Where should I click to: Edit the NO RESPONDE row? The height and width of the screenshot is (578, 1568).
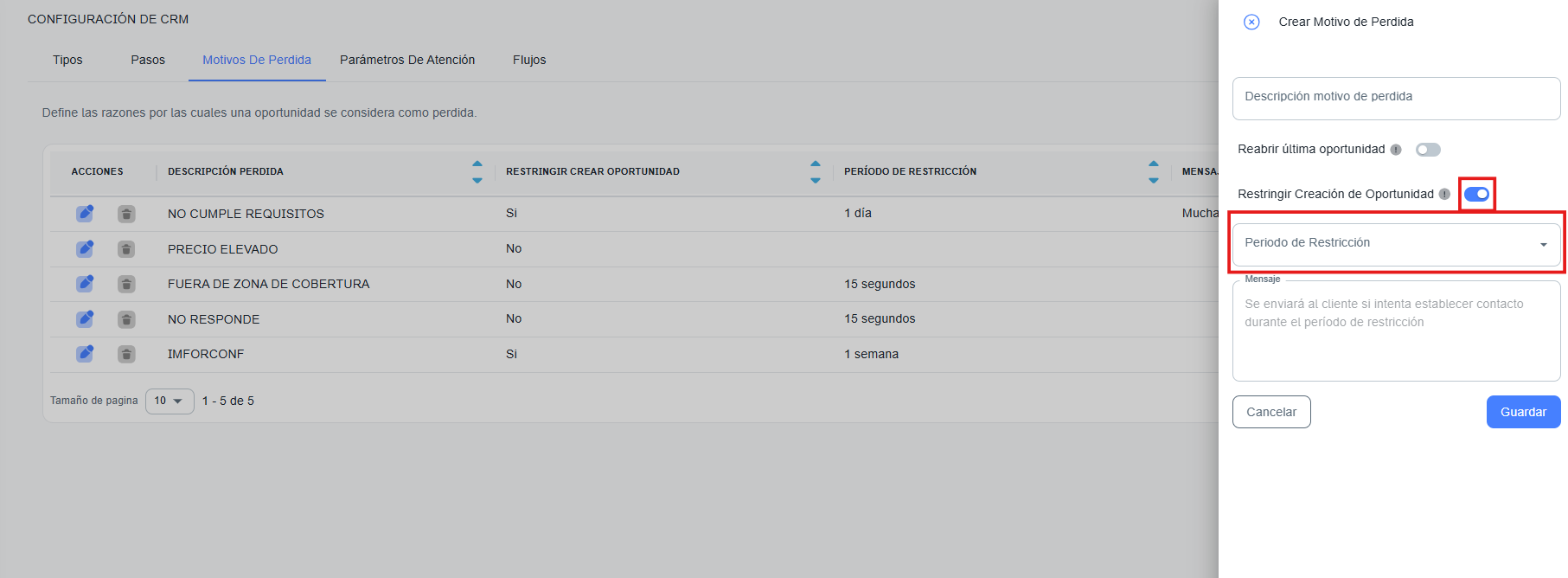85,318
